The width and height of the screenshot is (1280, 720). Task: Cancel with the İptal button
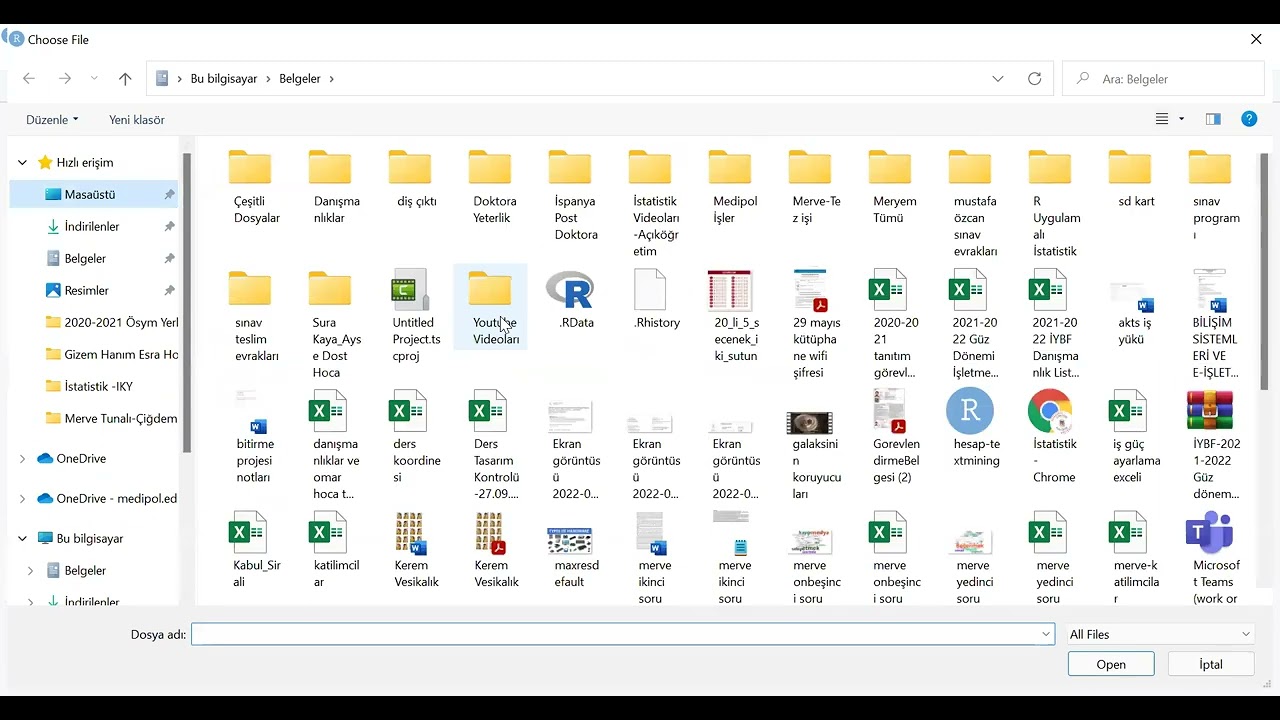[1211, 664]
